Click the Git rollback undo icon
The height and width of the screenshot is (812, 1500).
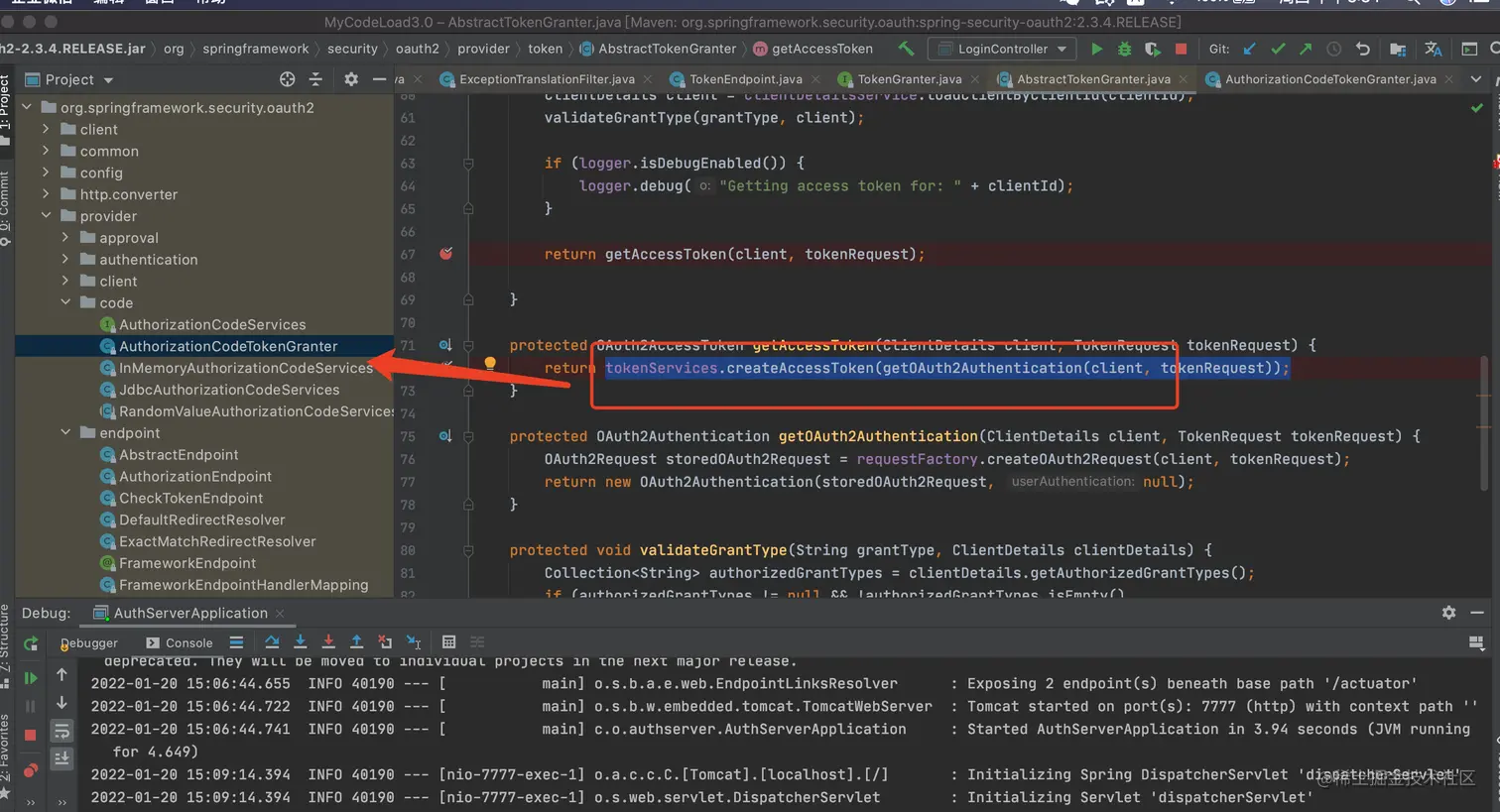tap(1362, 49)
